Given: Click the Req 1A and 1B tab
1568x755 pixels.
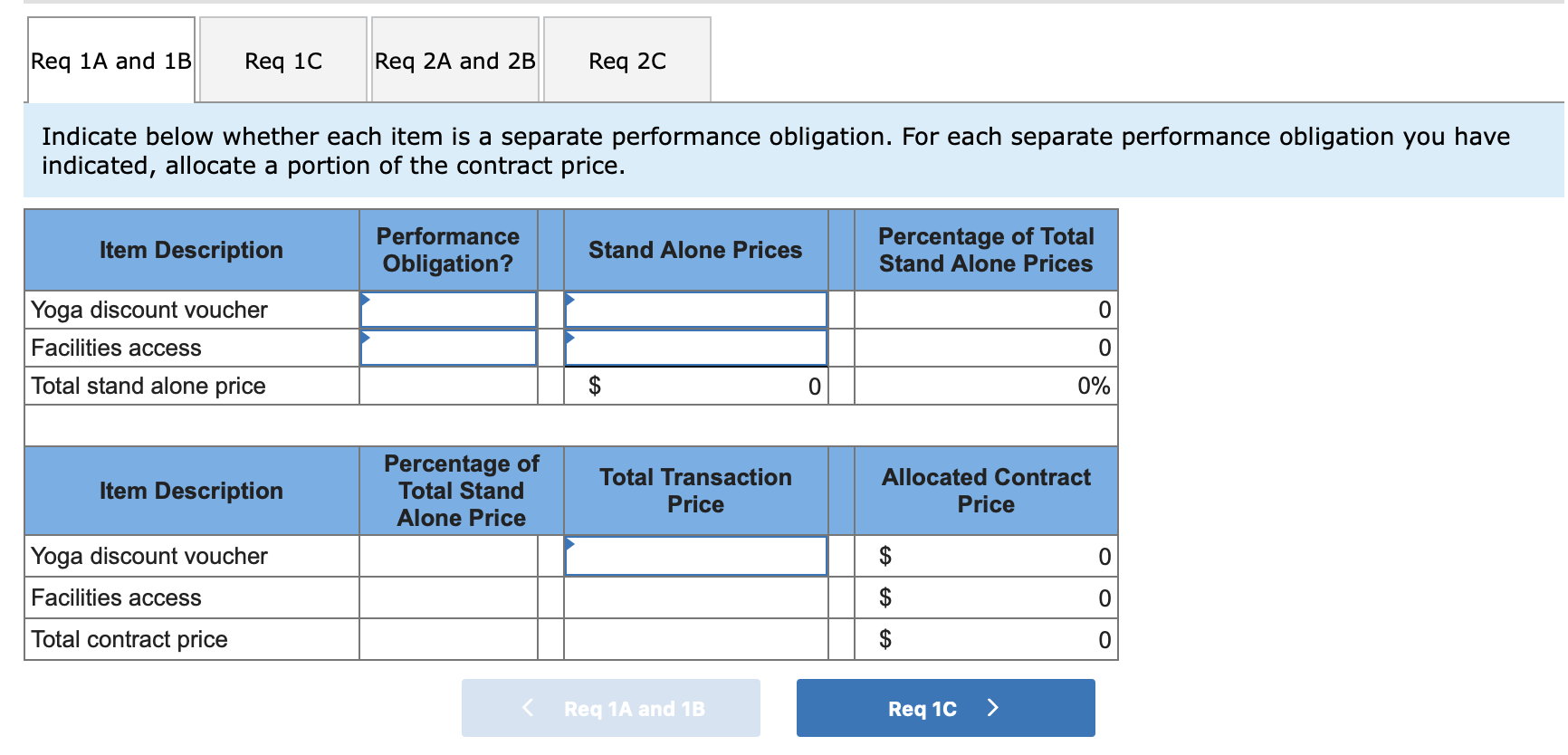Looking at the screenshot, I should (111, 61).
